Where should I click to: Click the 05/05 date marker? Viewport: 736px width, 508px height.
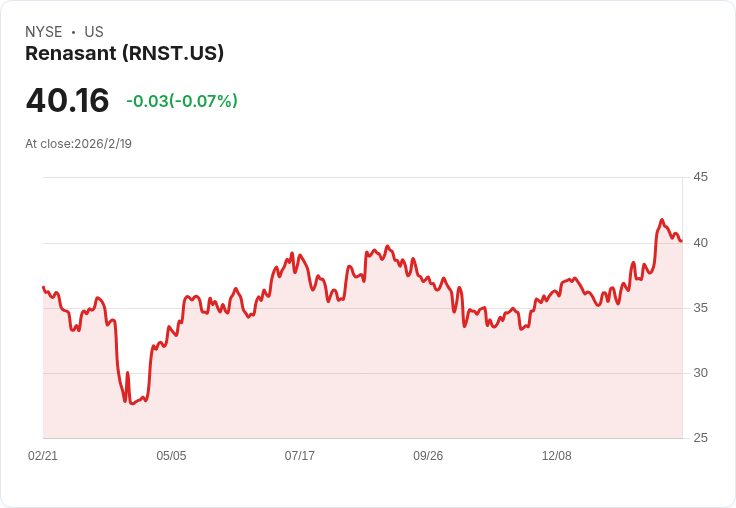(171, 456)
